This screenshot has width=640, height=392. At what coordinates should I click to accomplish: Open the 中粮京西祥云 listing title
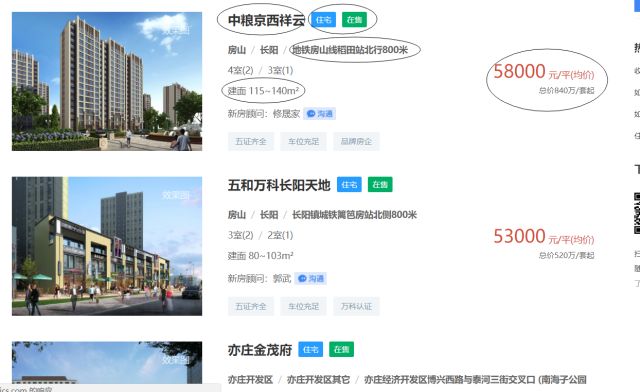point(266,20)
